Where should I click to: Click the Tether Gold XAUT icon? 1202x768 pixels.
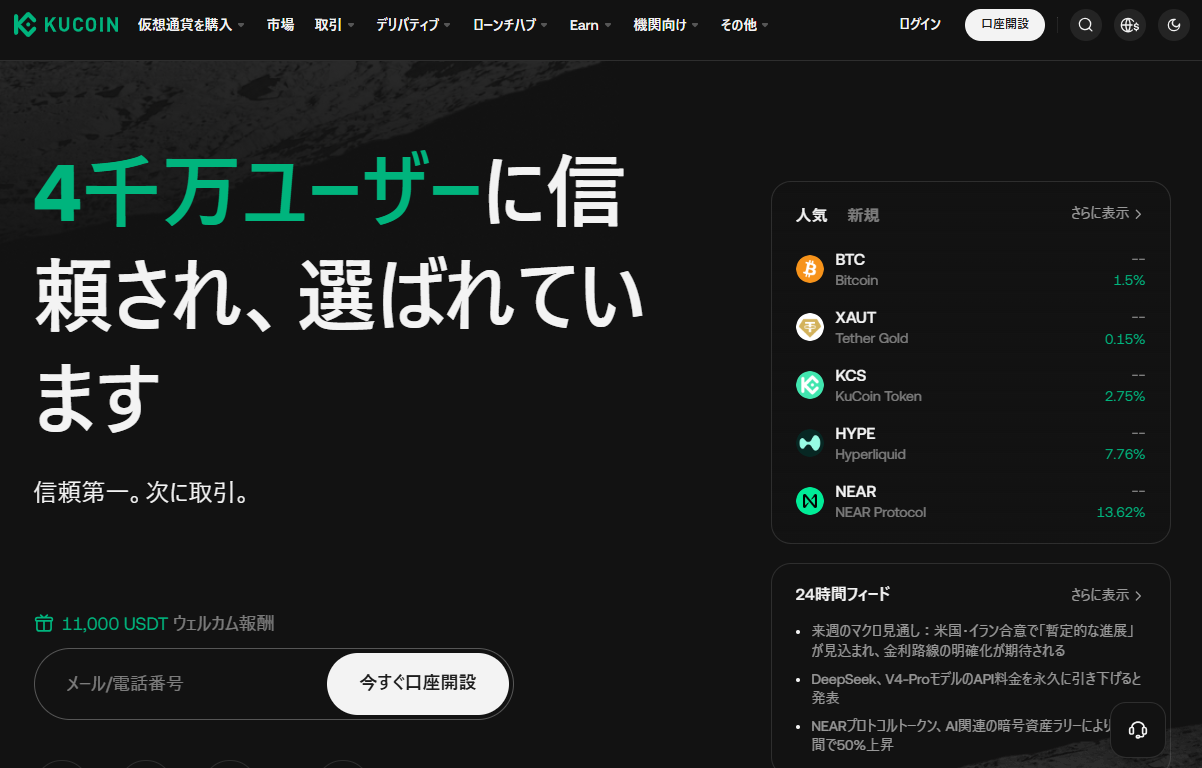point(810,327)
